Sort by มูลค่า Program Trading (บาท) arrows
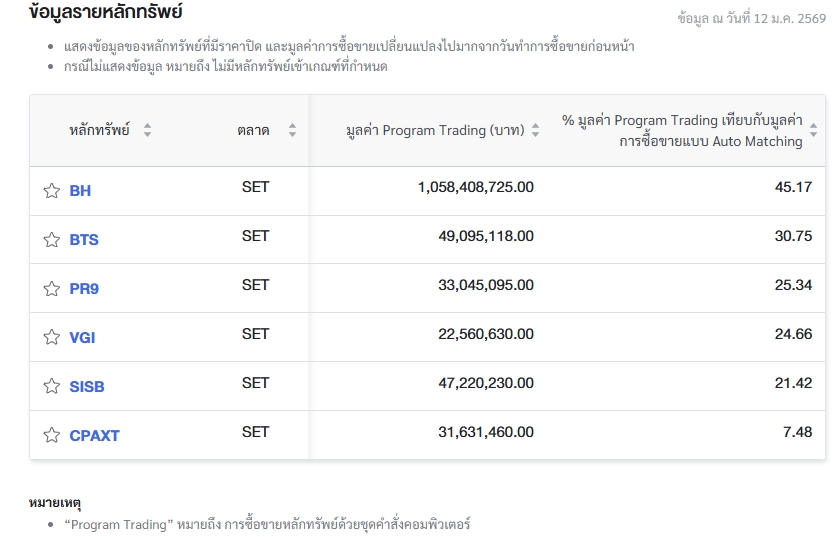 tap(535, 130)
